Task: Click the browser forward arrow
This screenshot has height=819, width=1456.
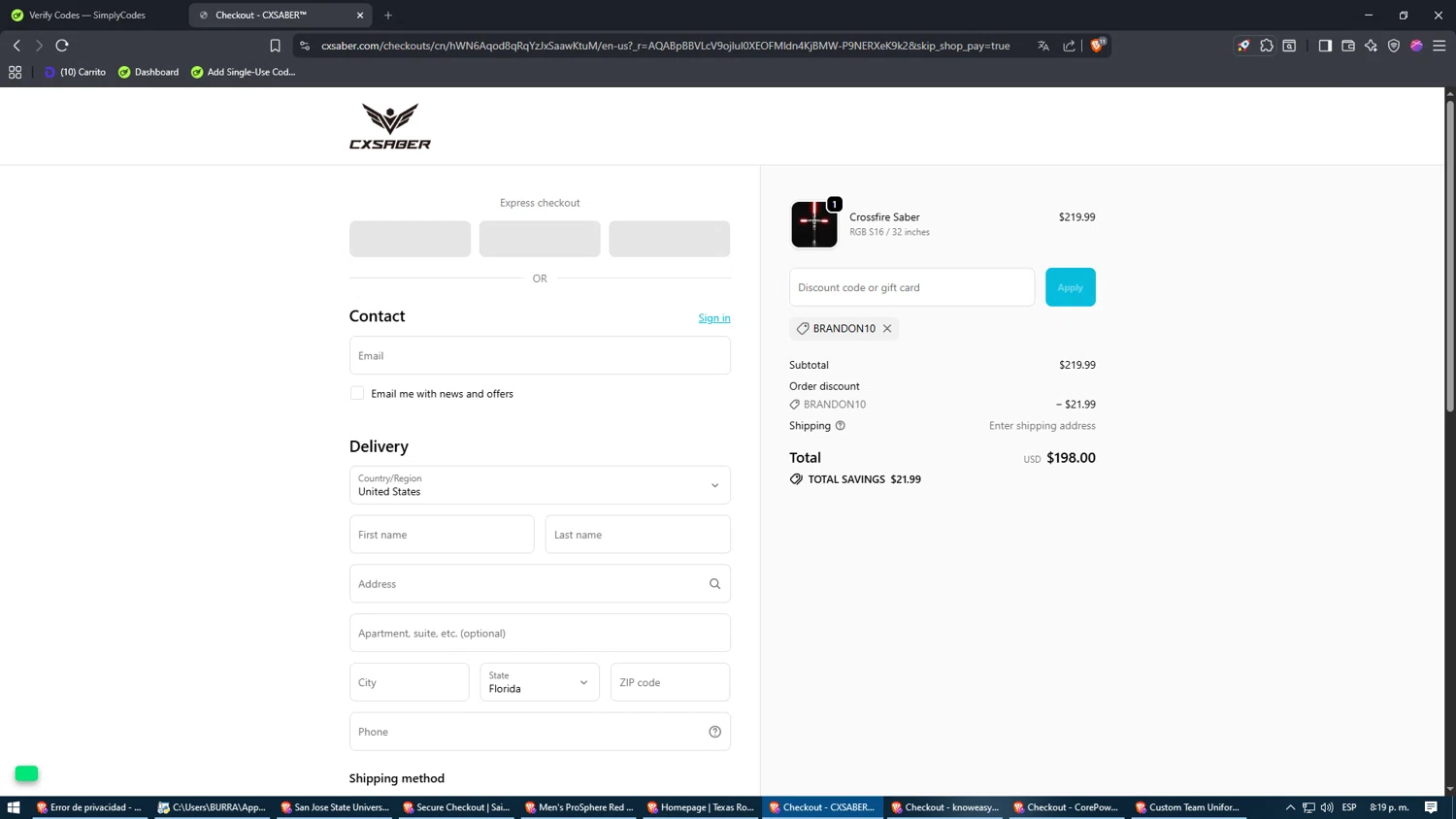Action: tap(39, 46)
